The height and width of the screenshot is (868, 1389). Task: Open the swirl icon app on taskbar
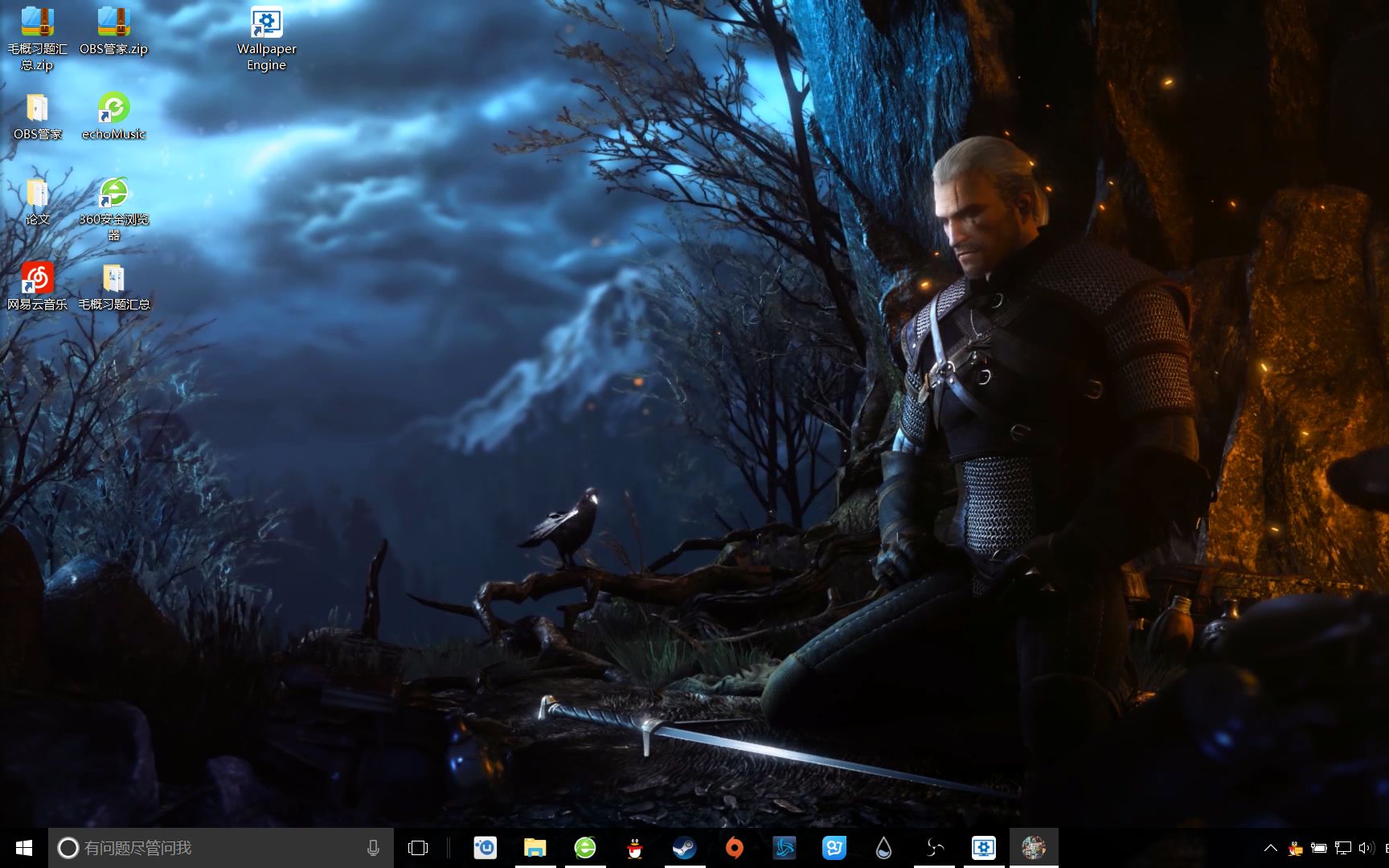934,848
